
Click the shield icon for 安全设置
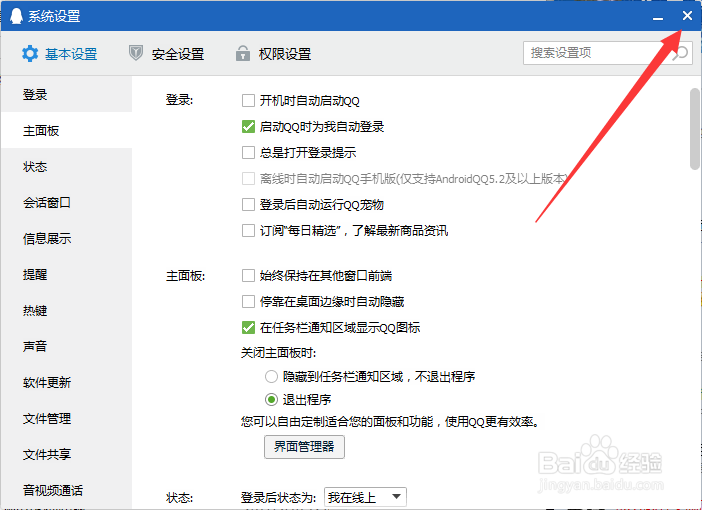[136, 53]
